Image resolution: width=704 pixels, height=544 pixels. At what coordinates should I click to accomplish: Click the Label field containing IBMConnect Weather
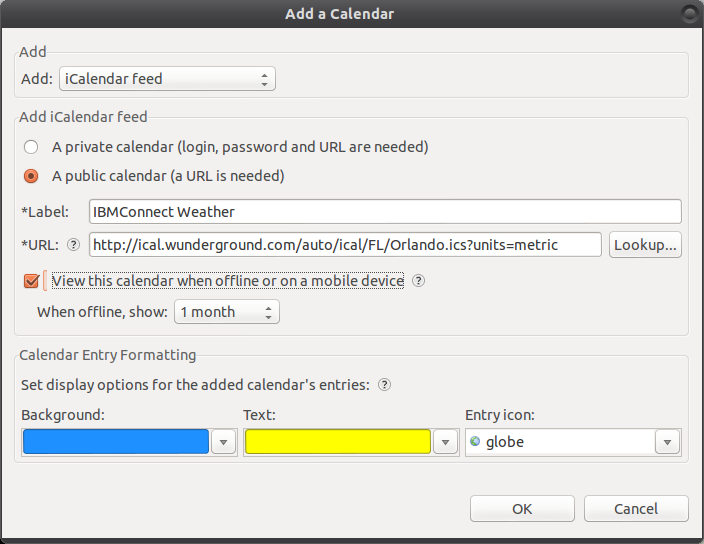(x=385, y=212)
